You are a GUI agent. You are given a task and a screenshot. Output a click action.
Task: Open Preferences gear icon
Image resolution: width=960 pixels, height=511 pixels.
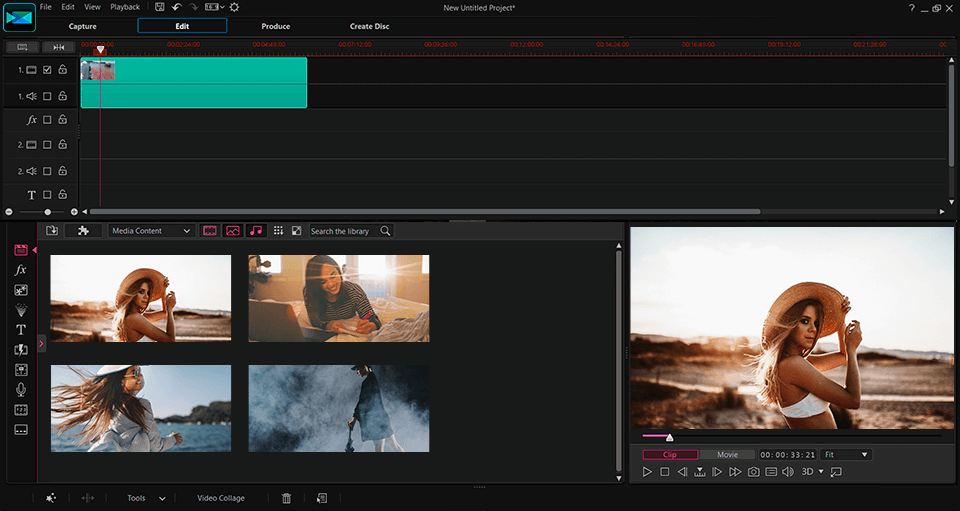[234, 7]
